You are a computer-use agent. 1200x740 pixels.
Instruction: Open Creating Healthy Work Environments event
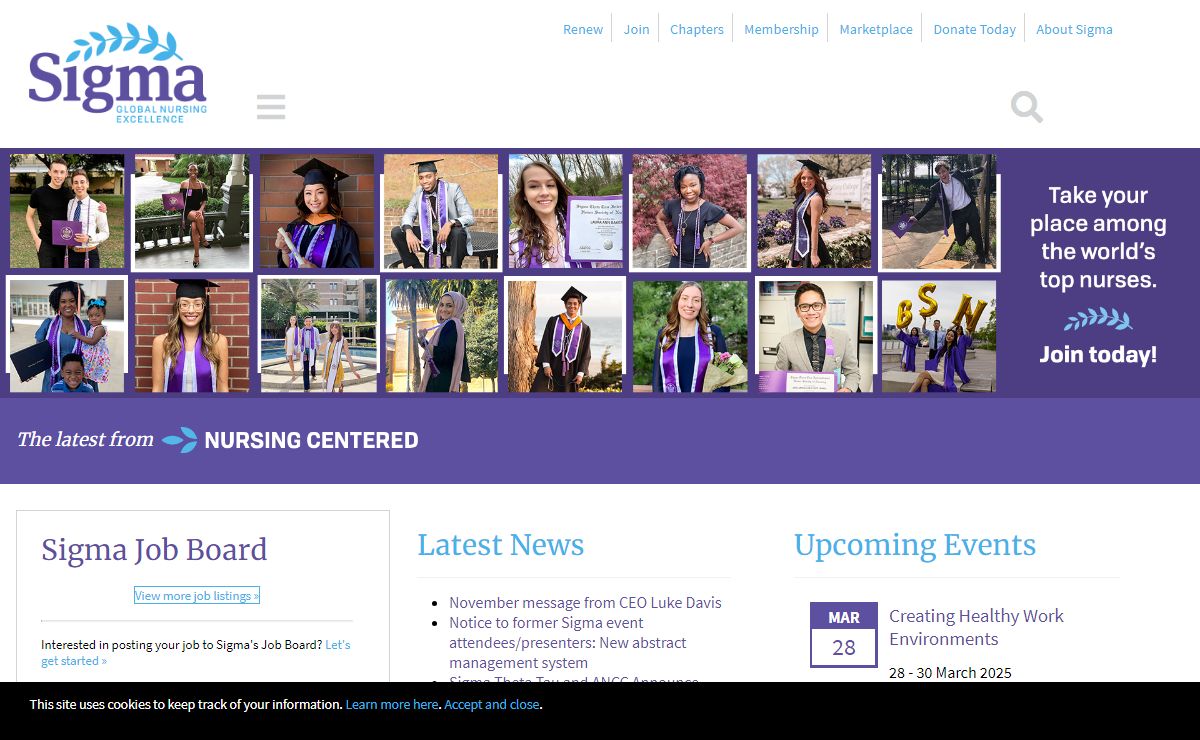point(976,627)
